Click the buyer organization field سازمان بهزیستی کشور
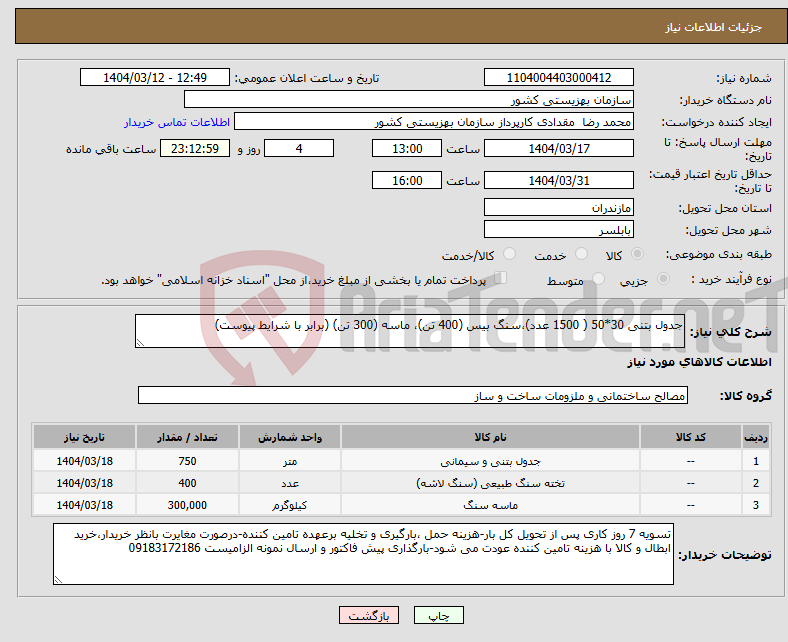The width and height of the screenshot is (788, 642). click(x=409, y=100)
